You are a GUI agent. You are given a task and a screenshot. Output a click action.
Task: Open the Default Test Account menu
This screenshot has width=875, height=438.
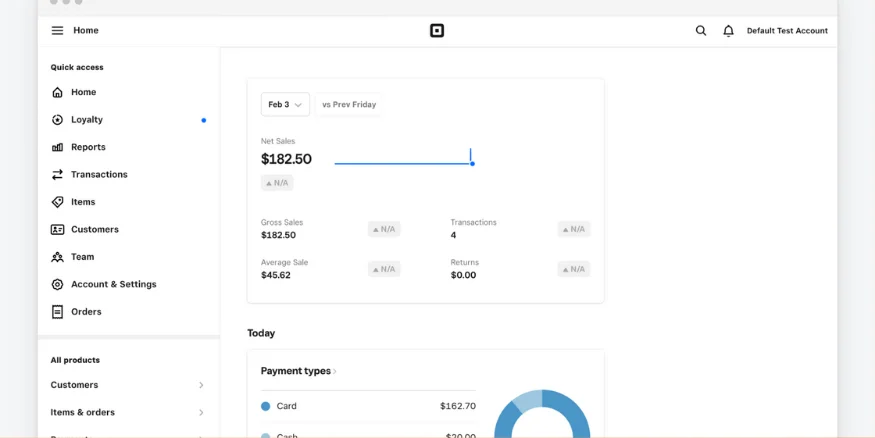[x=787, y=31]
